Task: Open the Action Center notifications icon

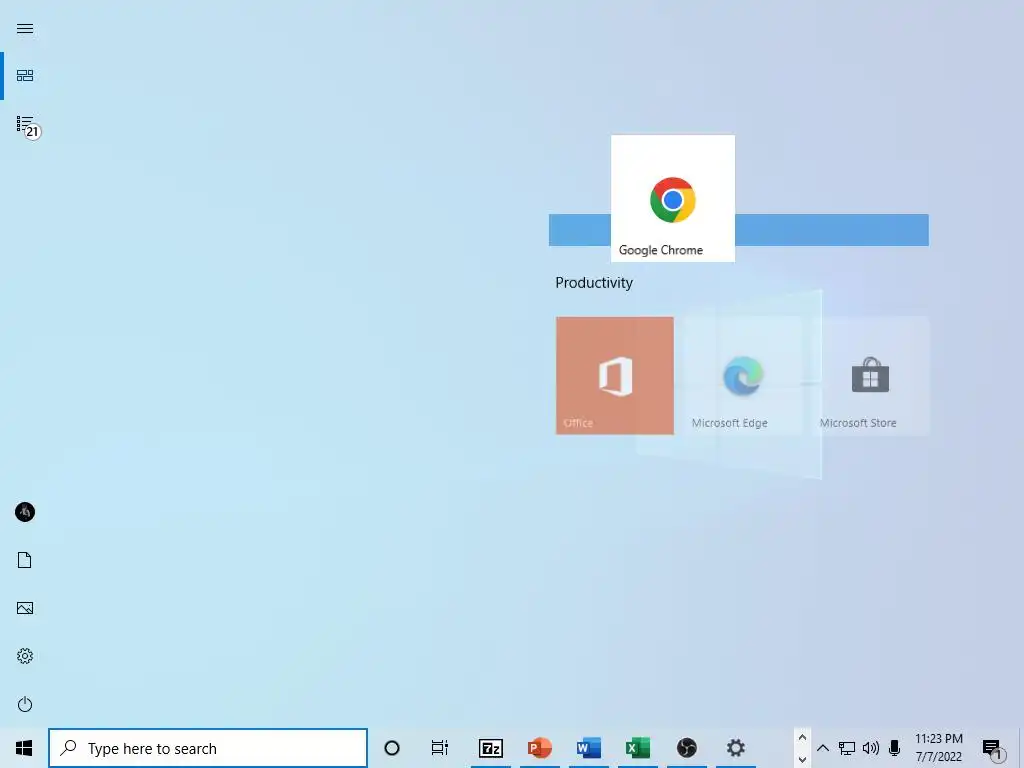Action: tap(993, 748)
